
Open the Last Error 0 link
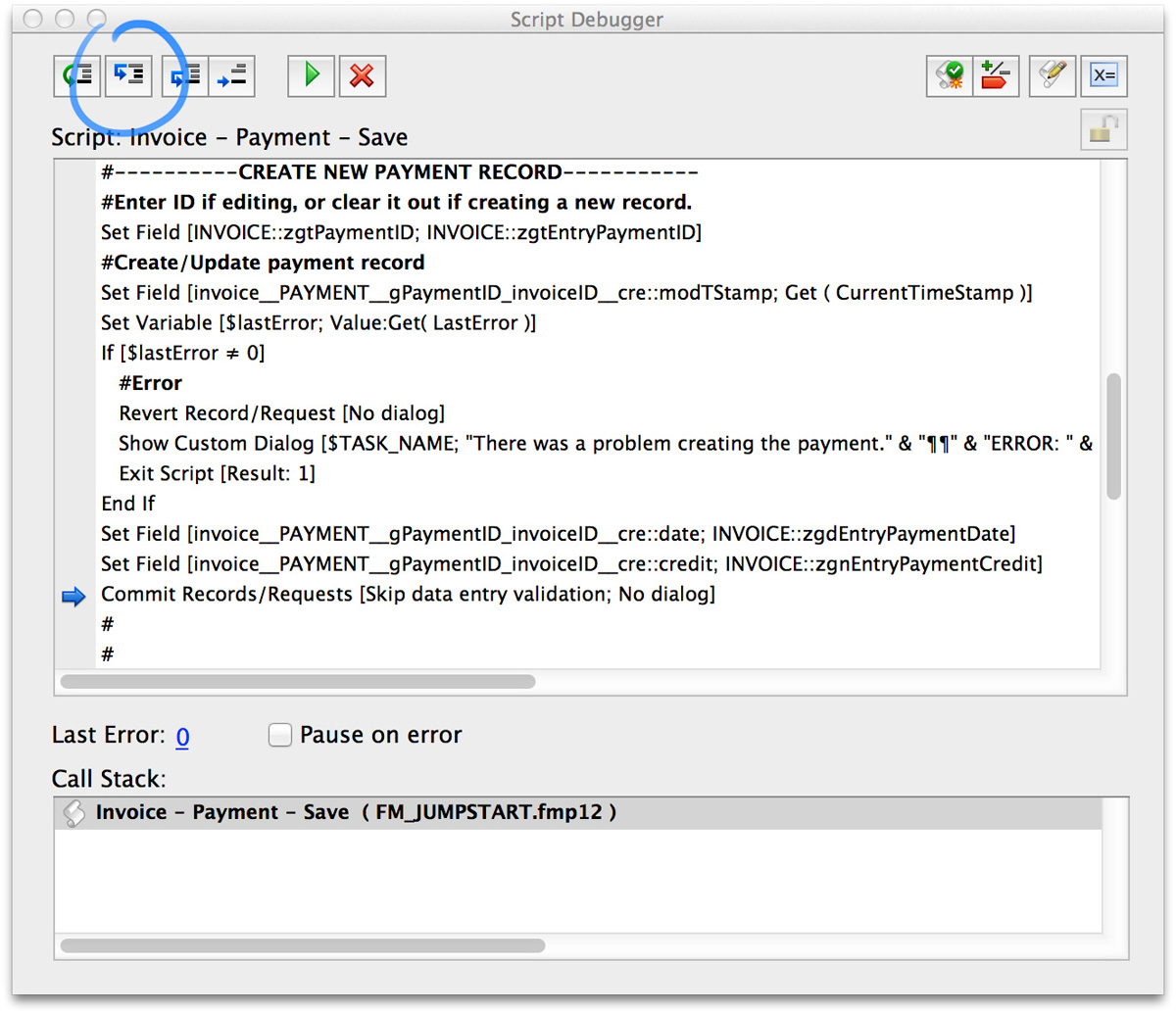pos(182,736)
